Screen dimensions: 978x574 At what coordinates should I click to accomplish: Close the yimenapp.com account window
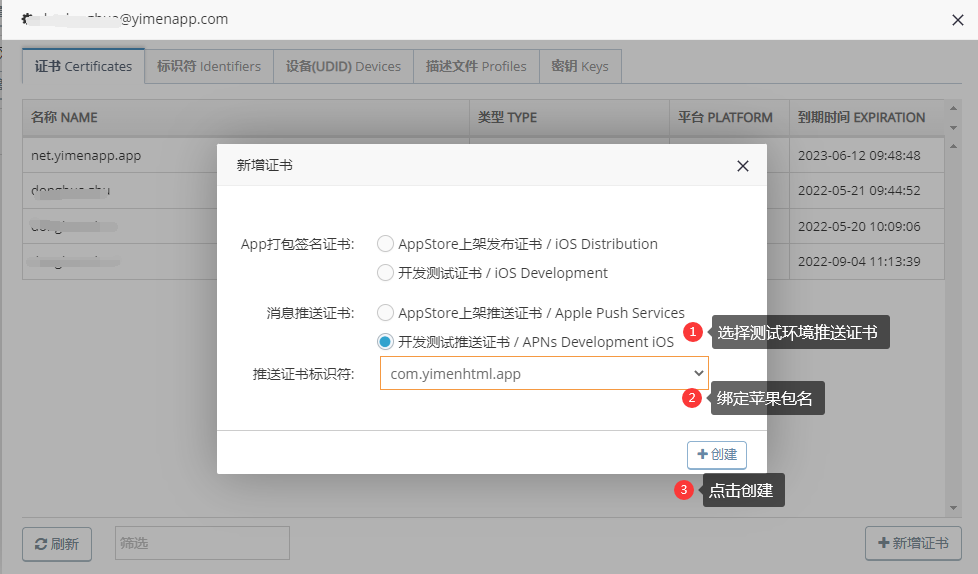tap(958, 20)
